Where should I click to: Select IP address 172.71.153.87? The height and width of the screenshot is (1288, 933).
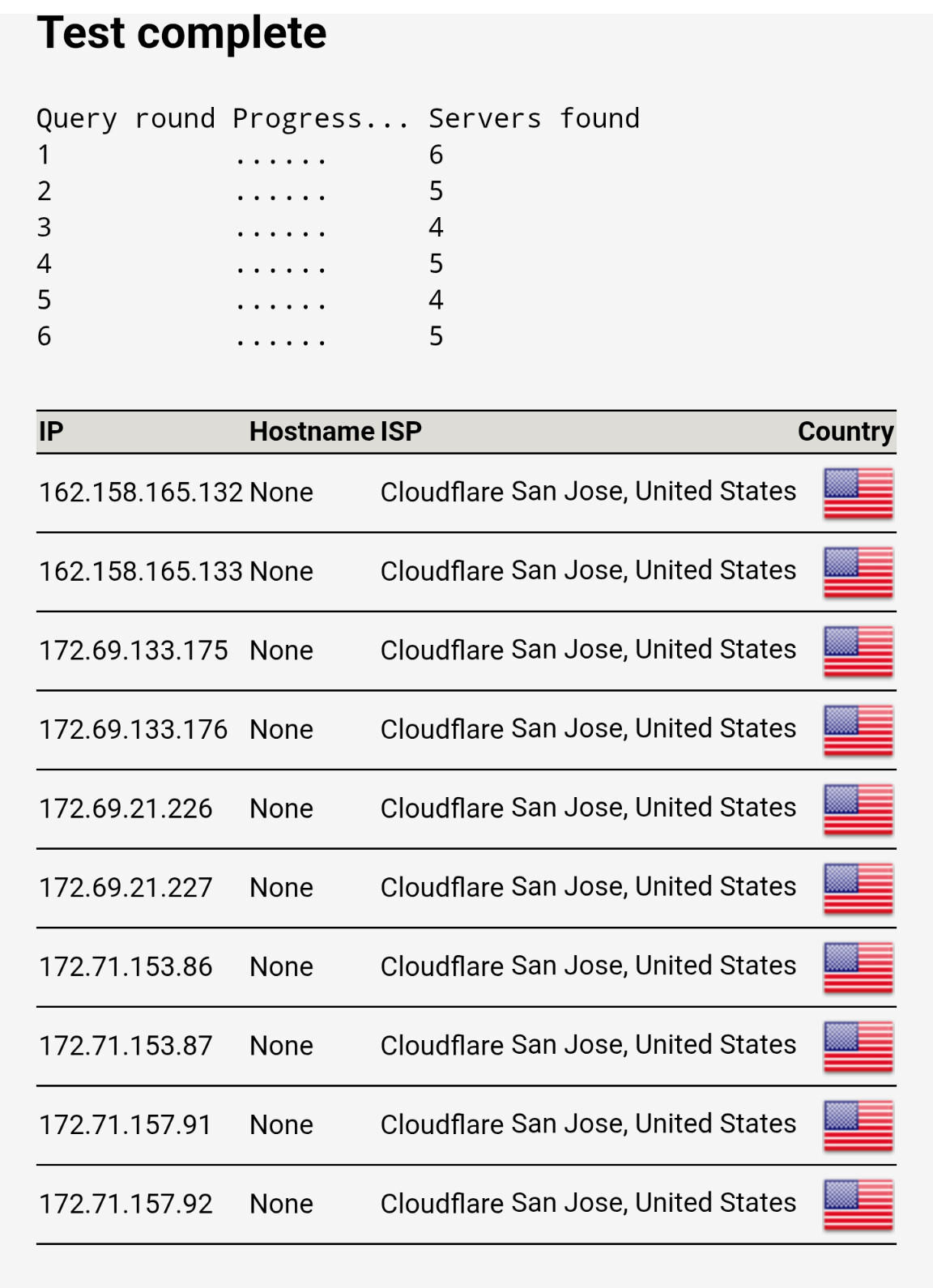tap(126, 1046)
